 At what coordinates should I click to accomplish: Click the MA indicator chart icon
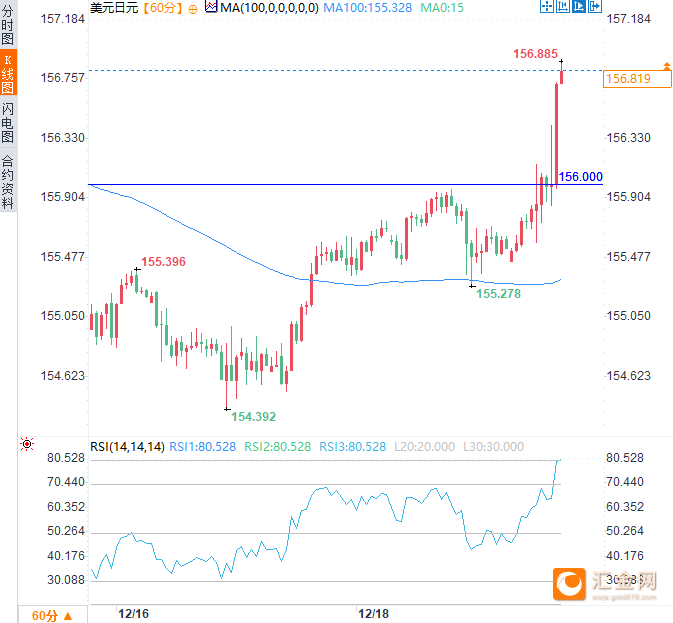coord(209,7)
